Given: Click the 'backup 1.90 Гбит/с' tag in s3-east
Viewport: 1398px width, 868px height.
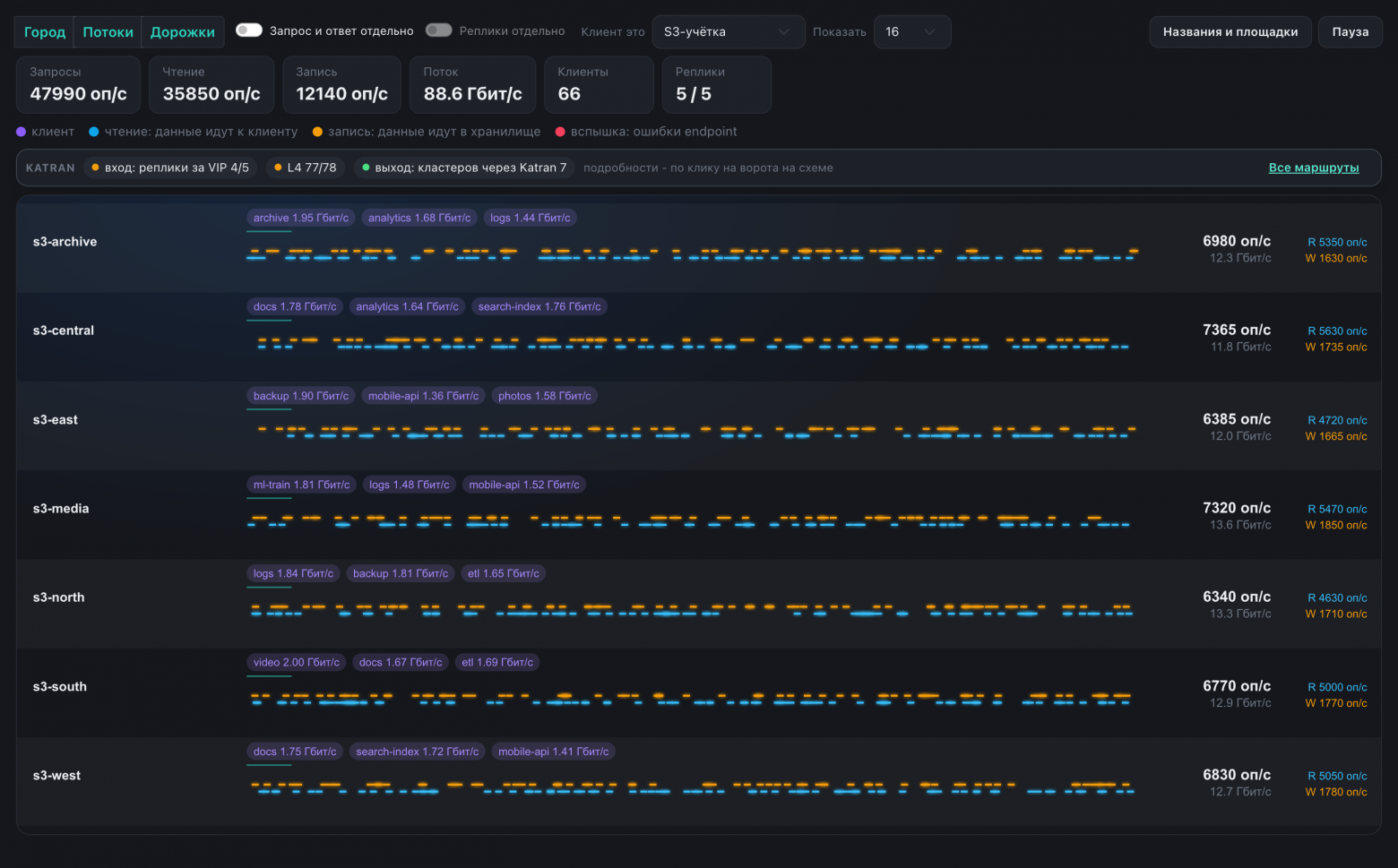Looking at the screenshot, I should 301,396.
